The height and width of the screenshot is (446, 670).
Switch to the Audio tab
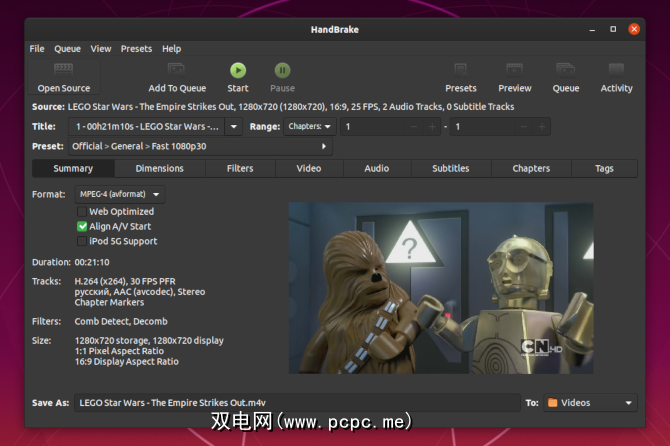[377, 168]
